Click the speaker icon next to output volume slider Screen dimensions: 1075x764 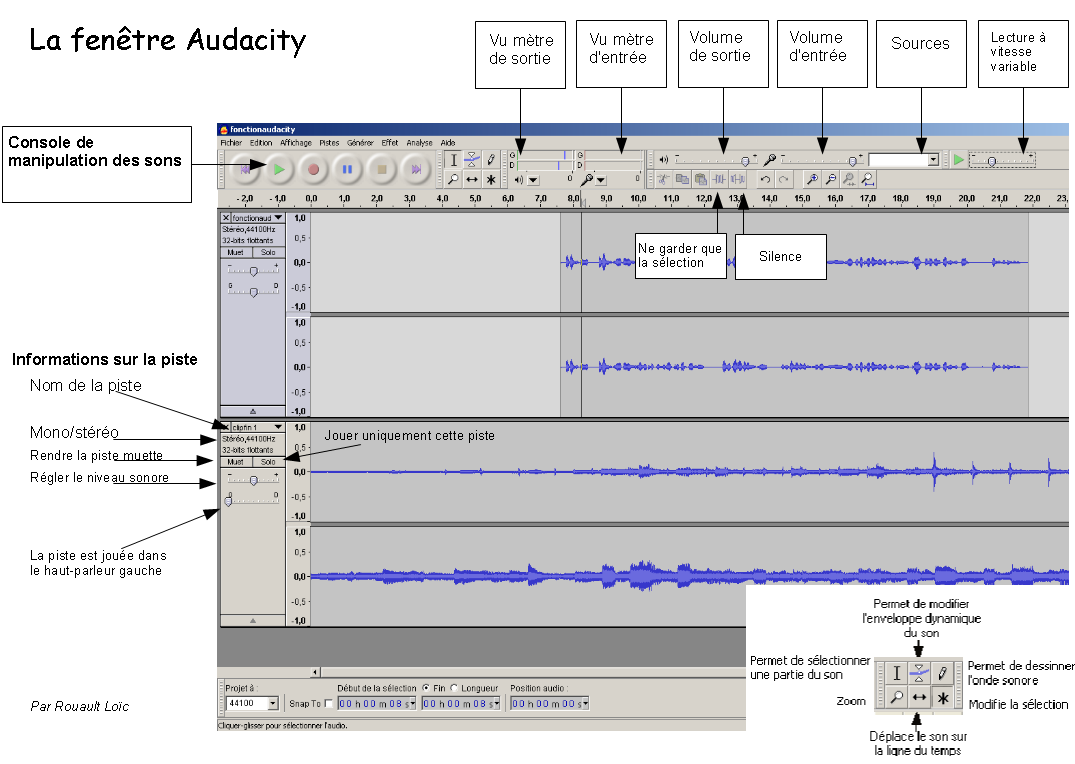663,160
